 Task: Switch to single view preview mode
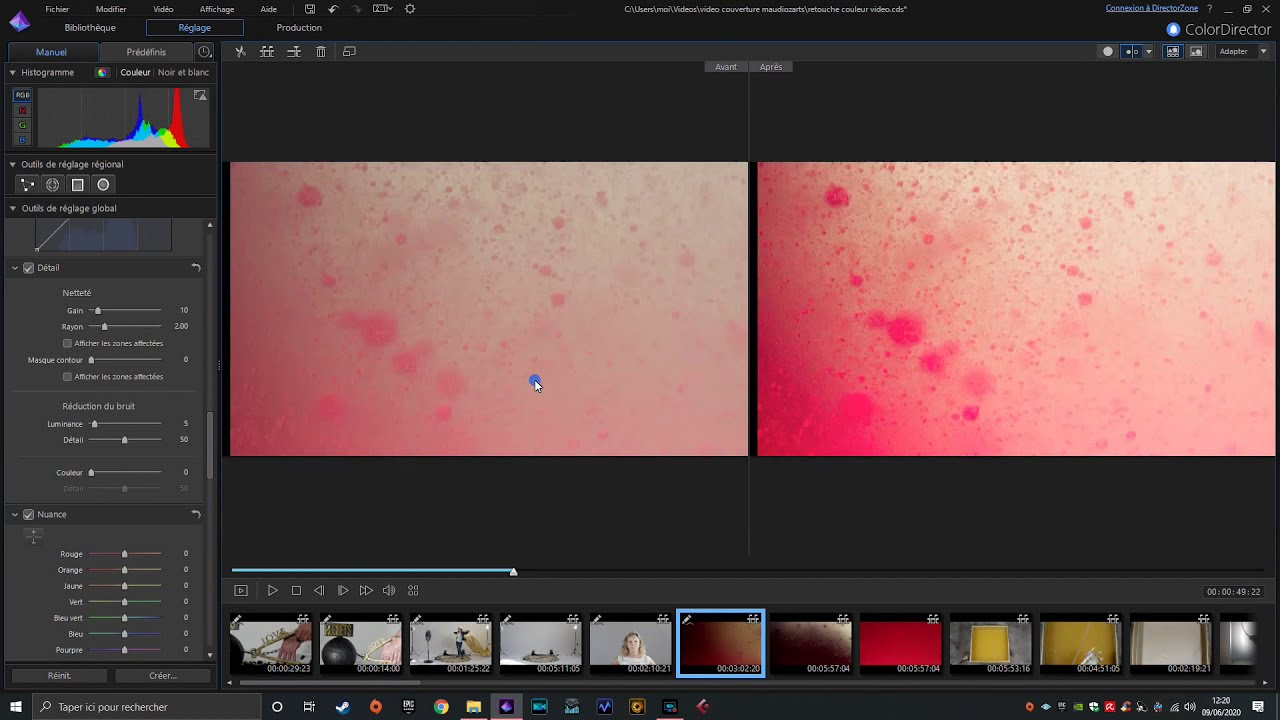coord(1108,51)
